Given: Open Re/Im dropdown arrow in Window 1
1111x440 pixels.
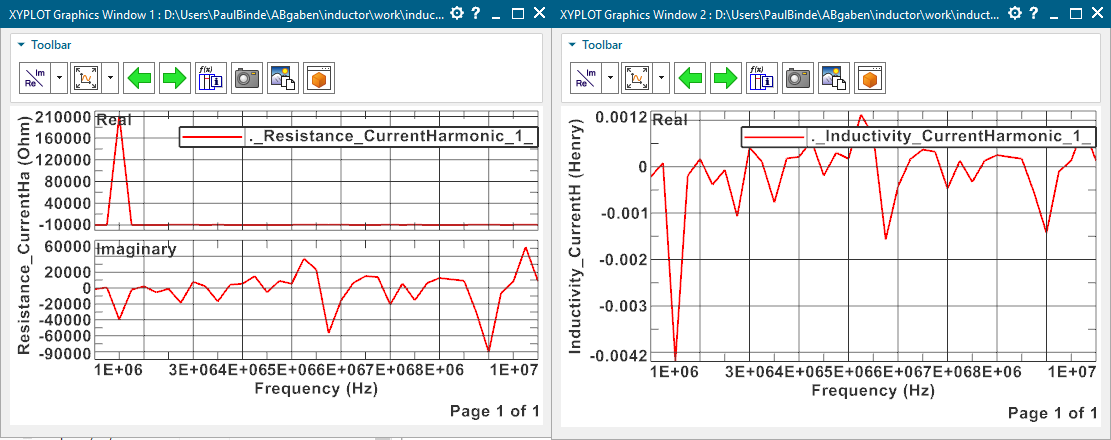Looking at the screenshot, I should (x=60, y=77).
